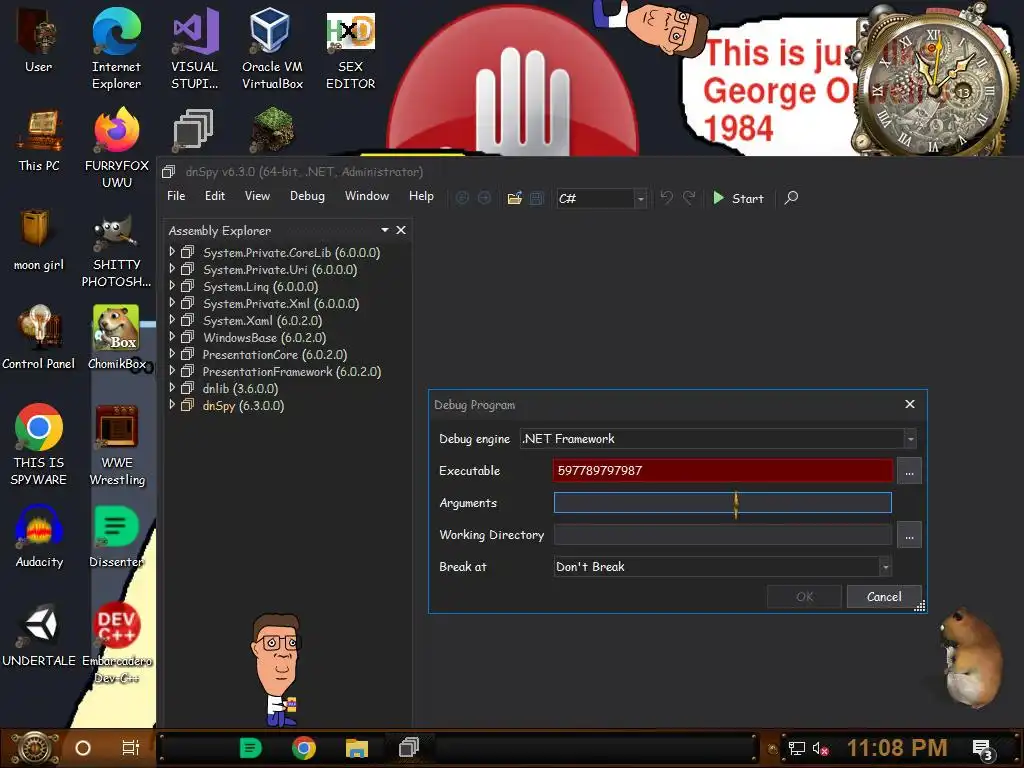Click the Executable input field
Viewport: 1024px width, 768px height.
point(723,470)
